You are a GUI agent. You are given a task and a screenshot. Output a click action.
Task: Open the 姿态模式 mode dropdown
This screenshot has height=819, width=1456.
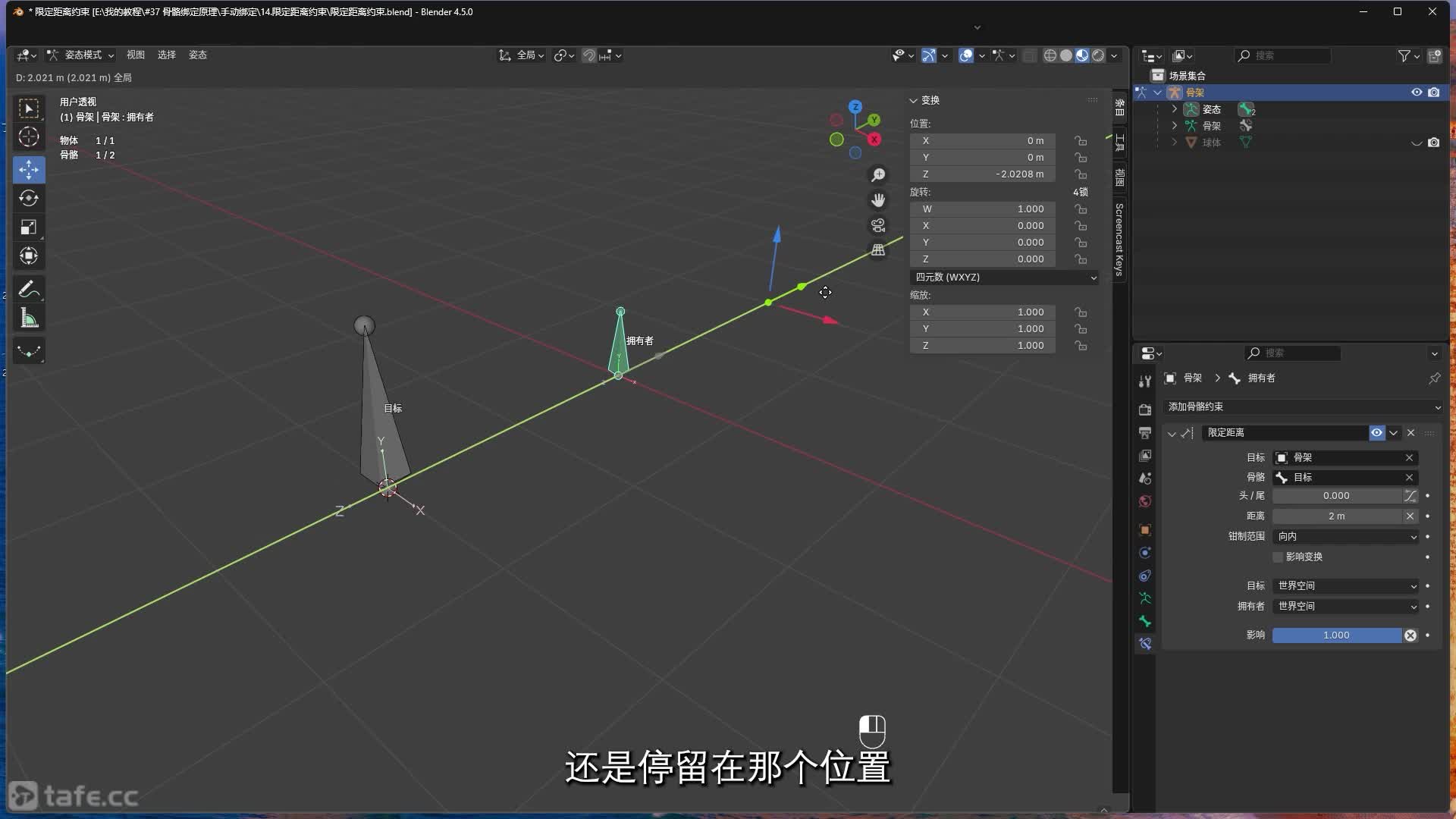click(80, 55)
